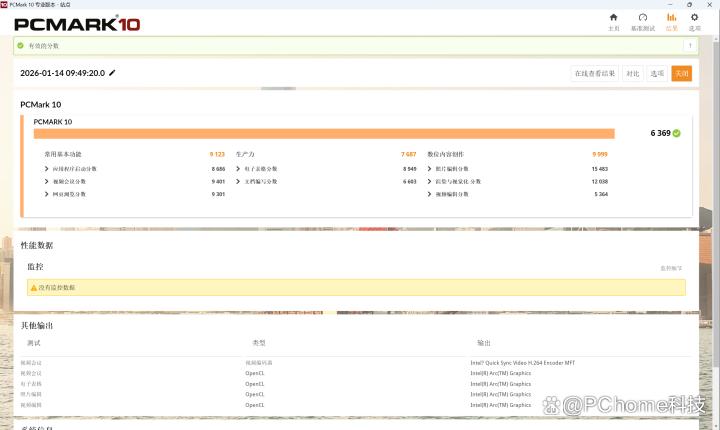Click the 其他输出 section heading

[x=37, y=326]
